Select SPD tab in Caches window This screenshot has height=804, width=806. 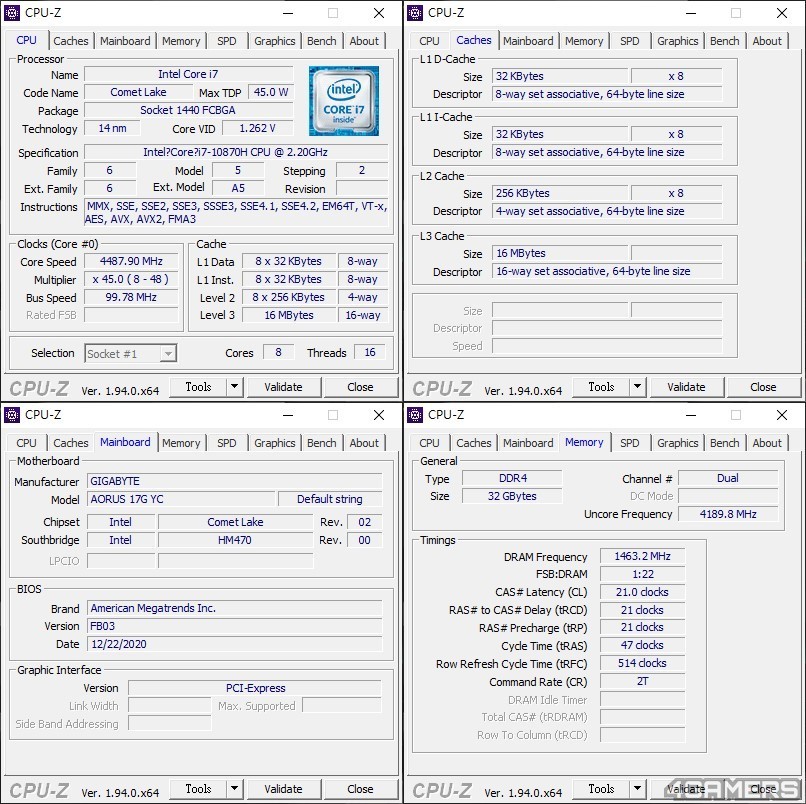[630, 41]
